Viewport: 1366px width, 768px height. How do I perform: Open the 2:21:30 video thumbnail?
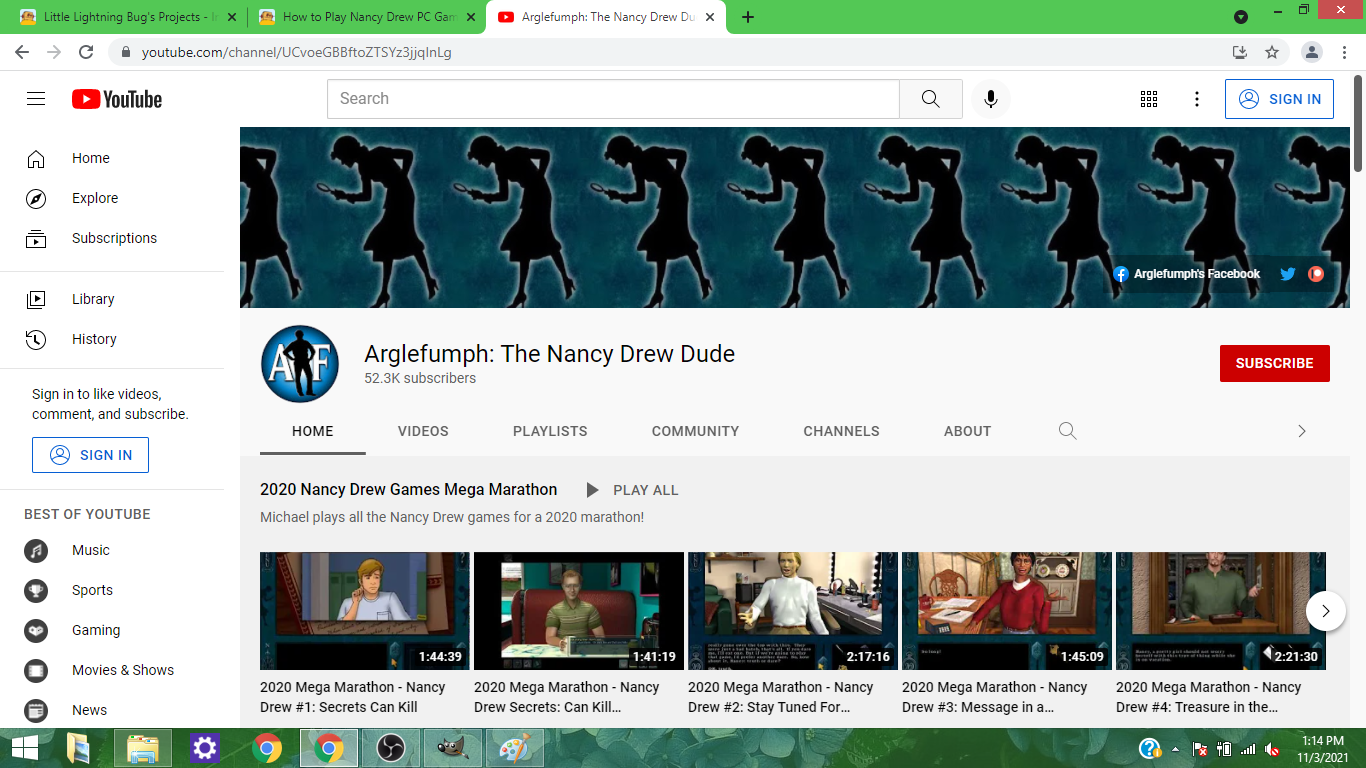pyautogui.click(x=1221, y=611)
